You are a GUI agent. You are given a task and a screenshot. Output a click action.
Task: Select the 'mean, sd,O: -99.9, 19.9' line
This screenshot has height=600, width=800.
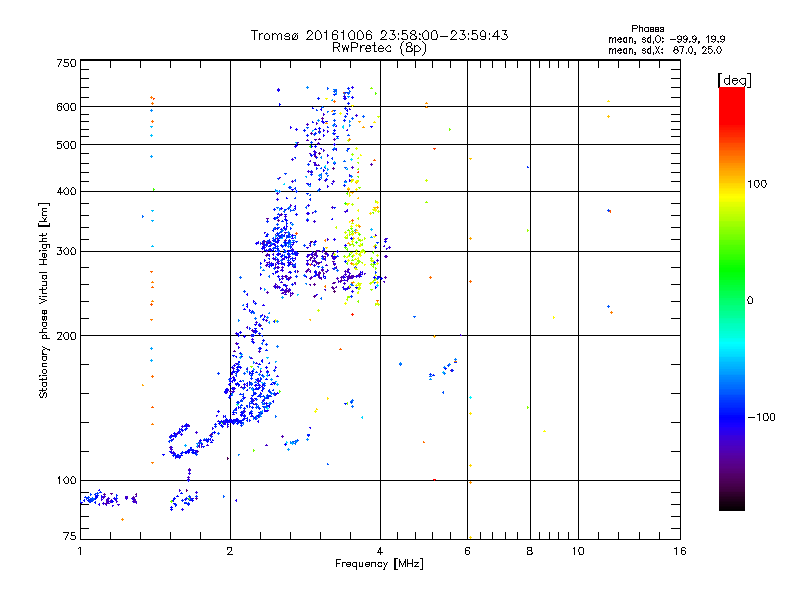coord(666,39)
